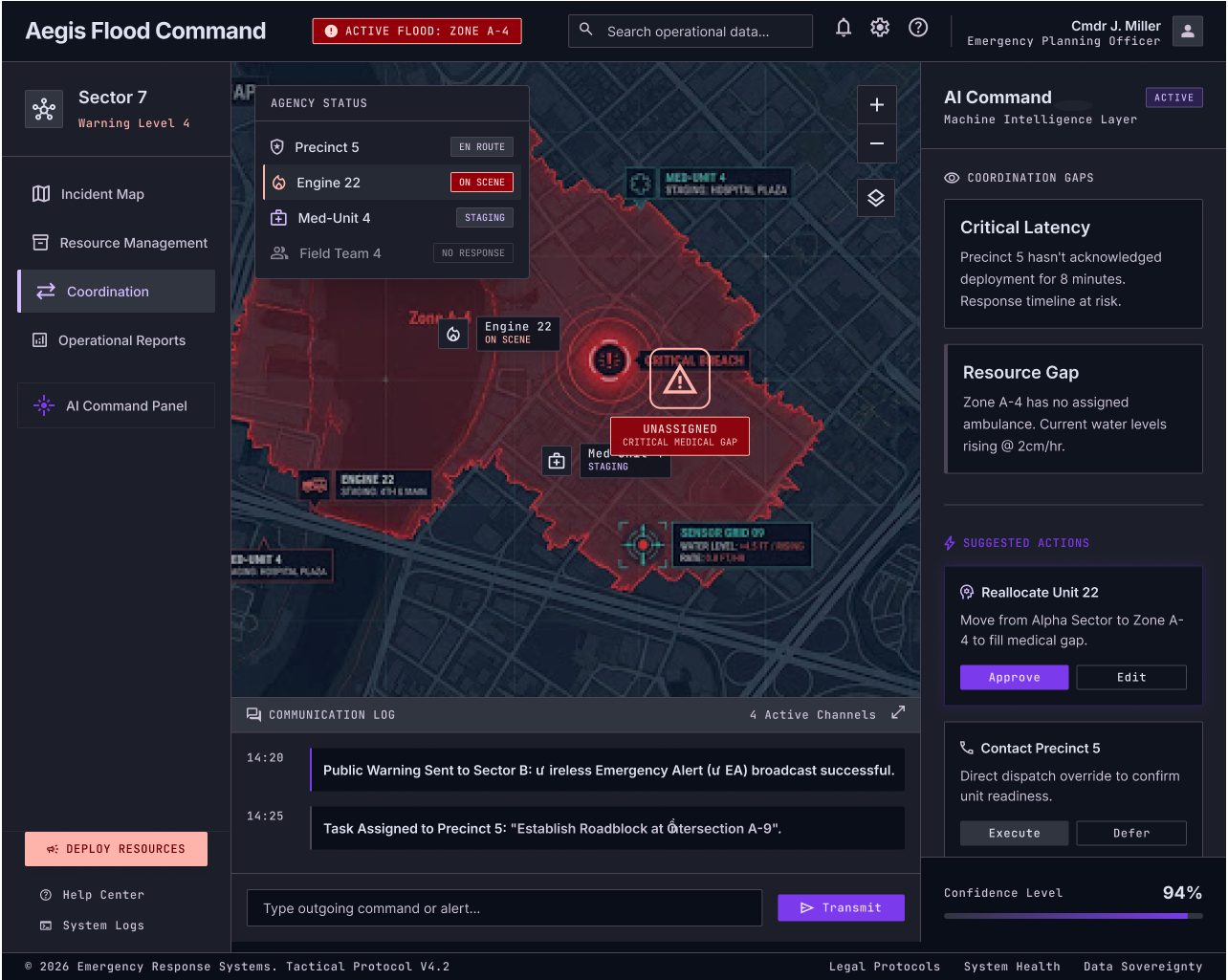1228x980 pixels.
Task: Select the Engine 22 fire marker on map
Action: click(x=453, y=334)
